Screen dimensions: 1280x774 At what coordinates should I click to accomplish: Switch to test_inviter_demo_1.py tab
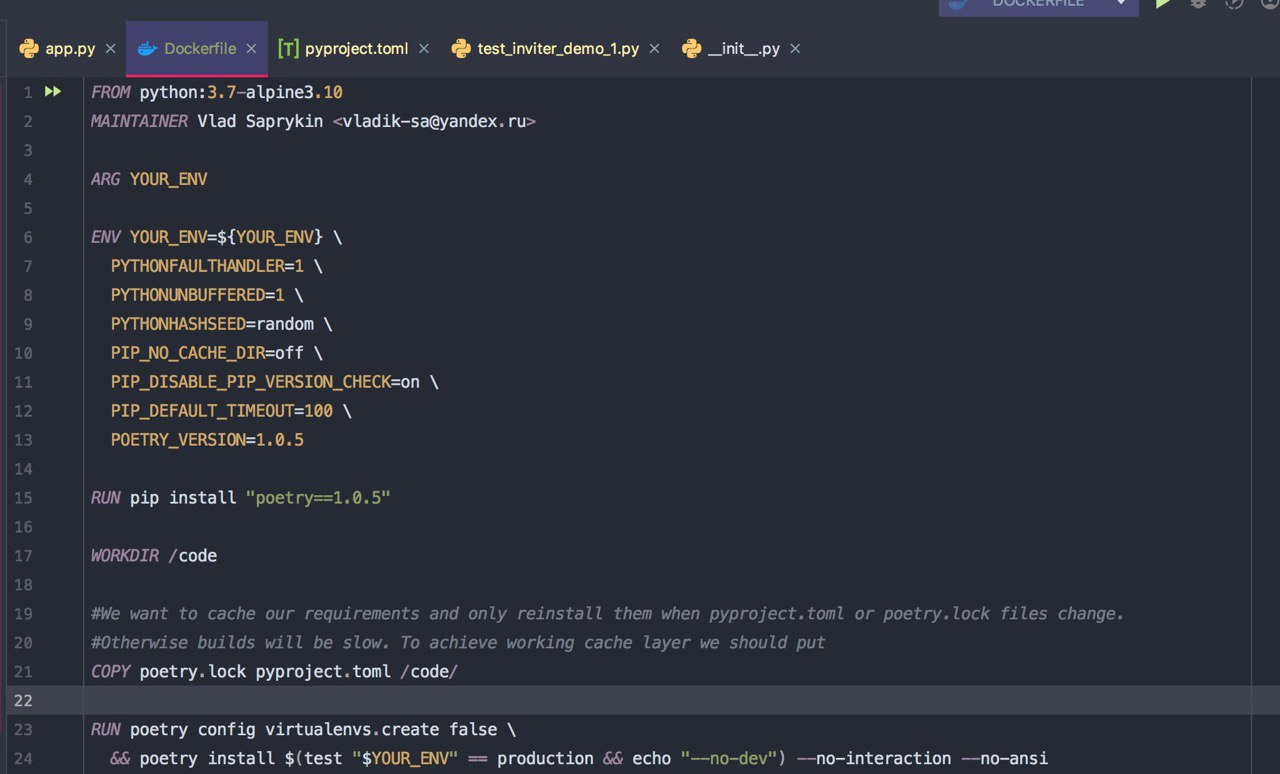[558, 48]
